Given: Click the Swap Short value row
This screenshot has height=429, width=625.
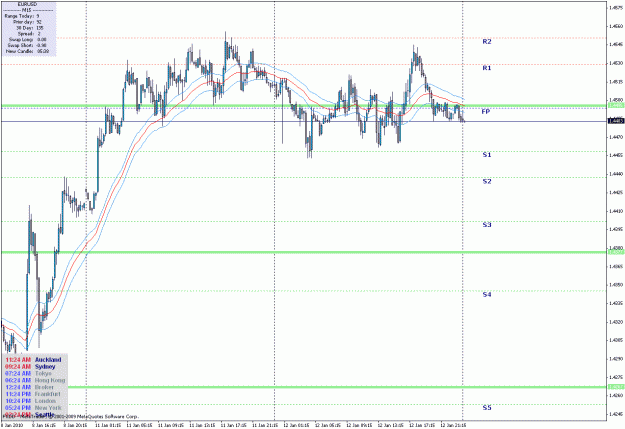Looking at the screenshot, I should click(27, 45).
